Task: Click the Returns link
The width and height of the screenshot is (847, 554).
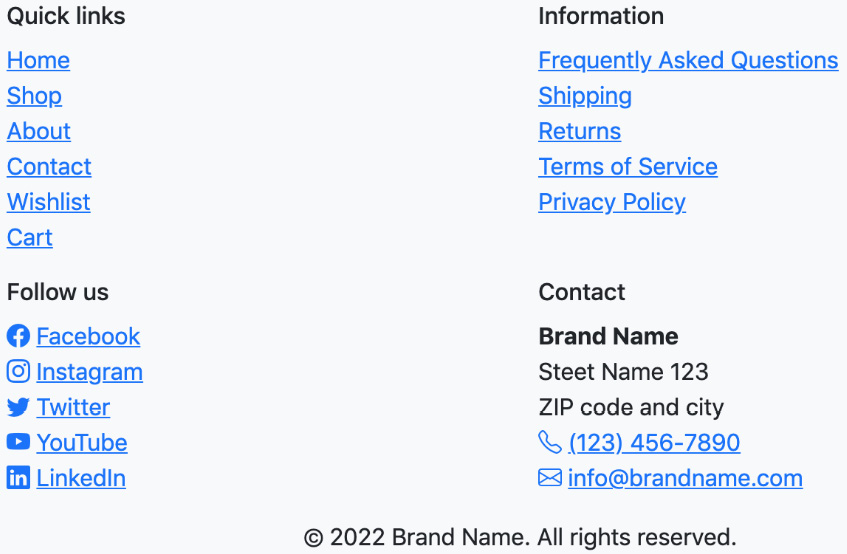Action: 580,131
